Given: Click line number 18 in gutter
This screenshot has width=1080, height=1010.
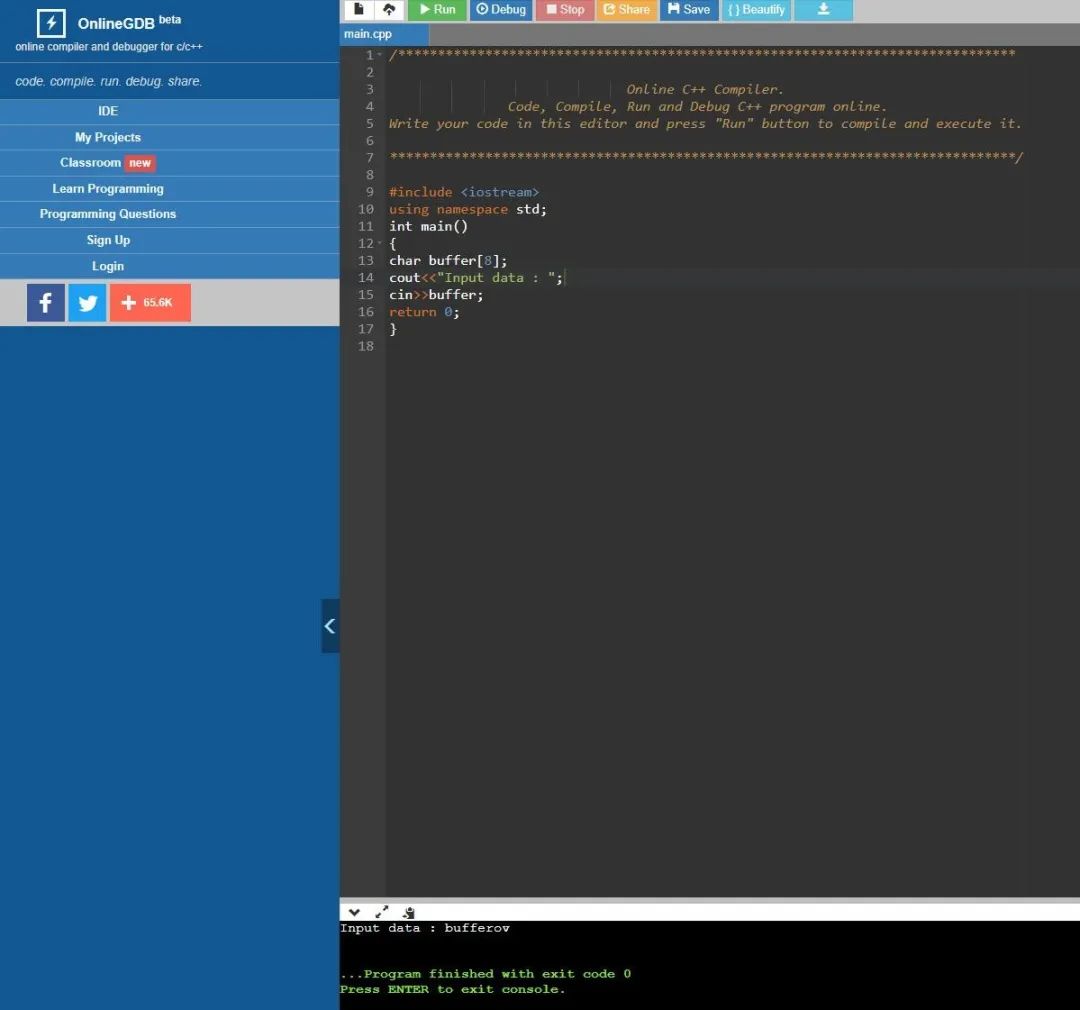Looking at the screenshot, I should tap(366, 347).
